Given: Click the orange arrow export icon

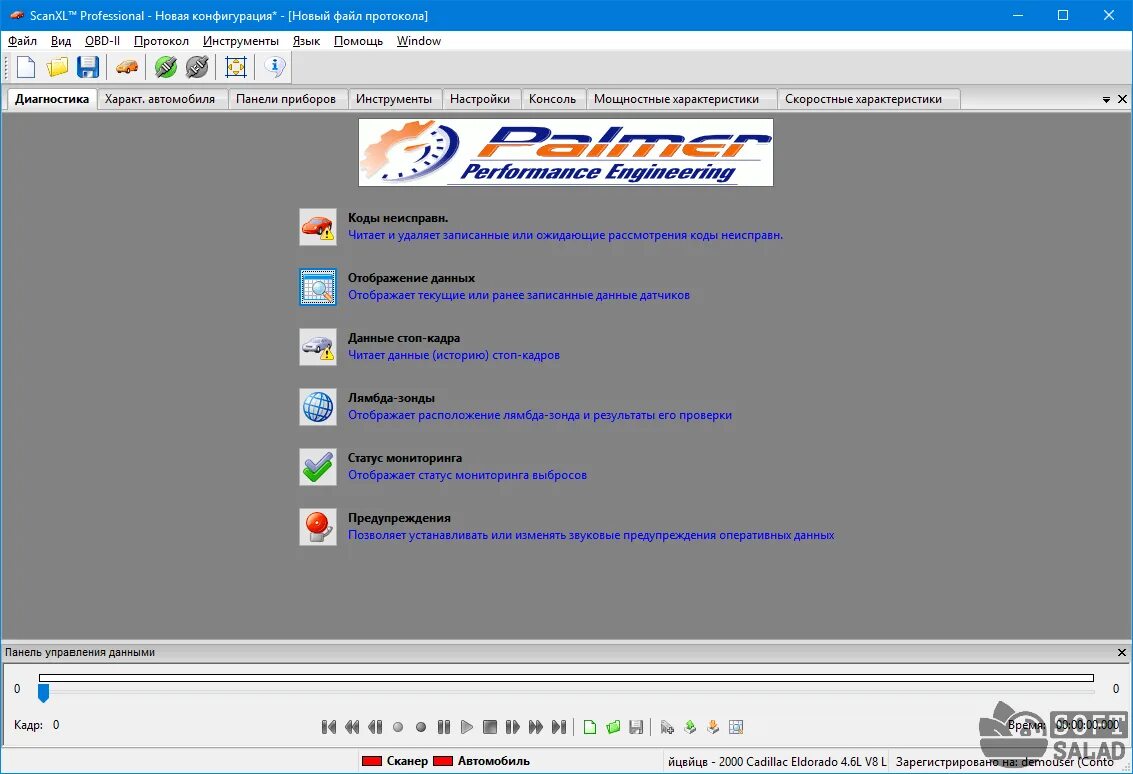Looking at the screenshot, I should (x=713, y=727).
